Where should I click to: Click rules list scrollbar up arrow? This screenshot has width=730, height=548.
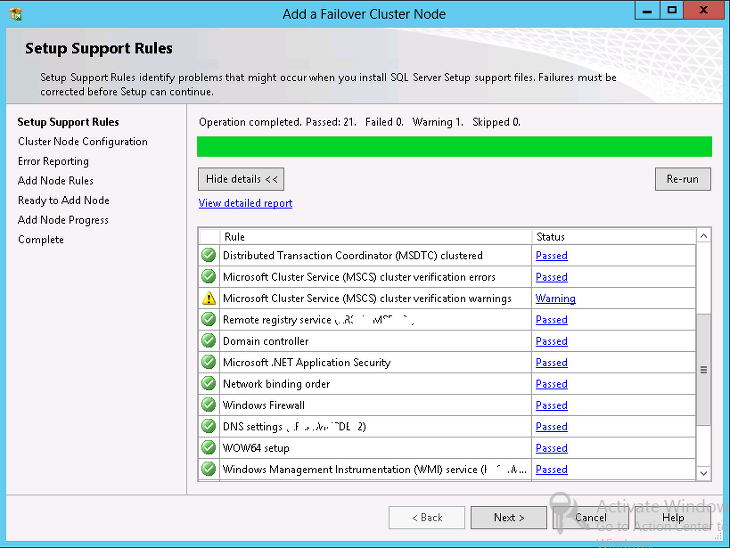click(703, 236)
